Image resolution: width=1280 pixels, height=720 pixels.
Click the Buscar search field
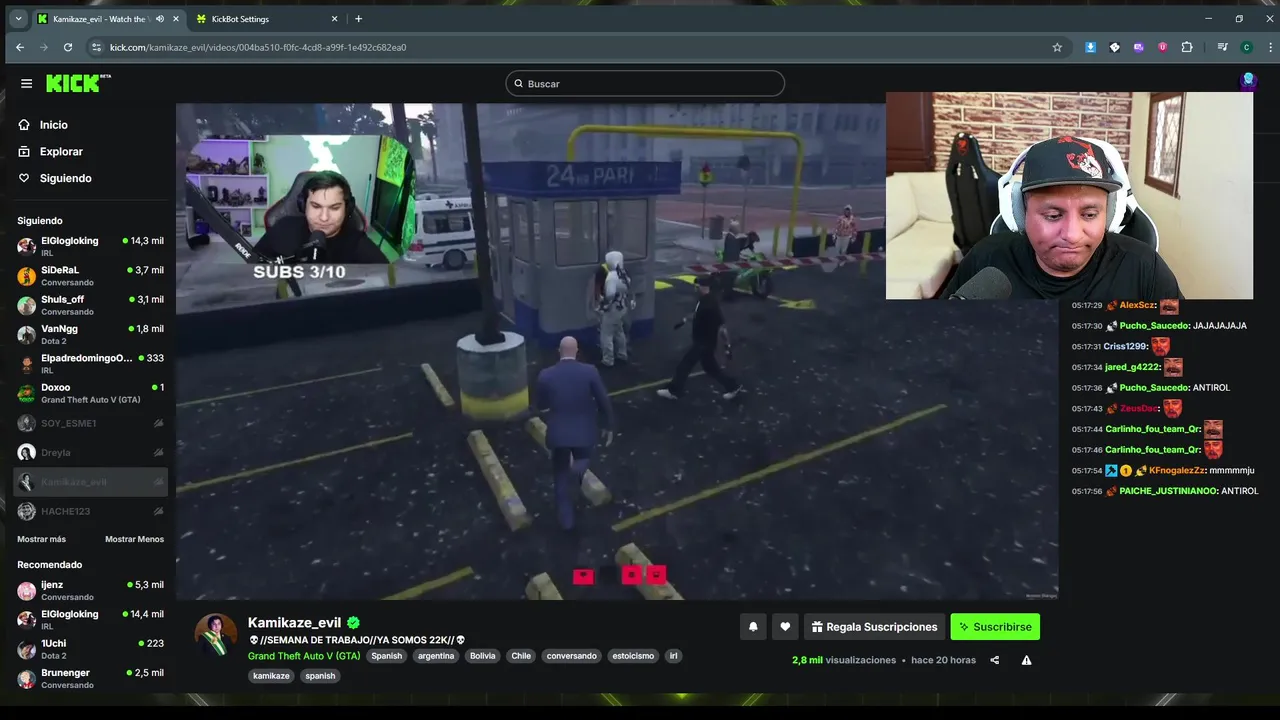(x=645, y=84)
